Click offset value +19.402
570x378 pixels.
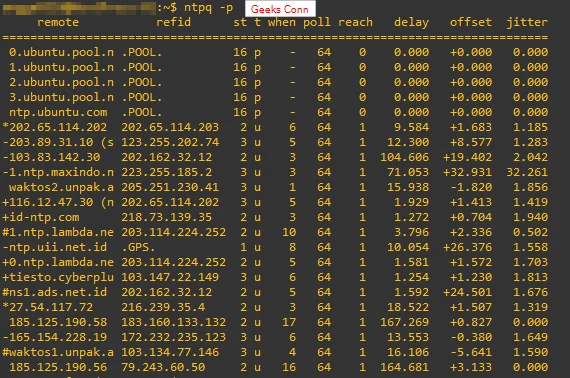coord(467,157)
